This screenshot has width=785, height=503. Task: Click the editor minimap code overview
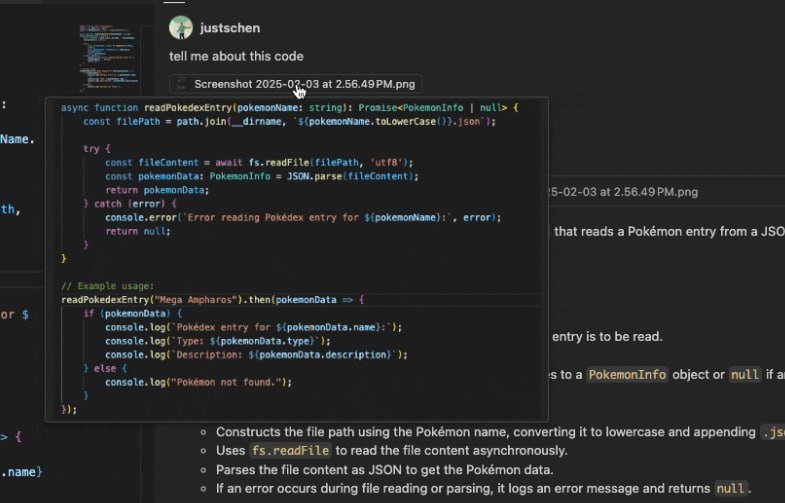click(x=108, y=57)
